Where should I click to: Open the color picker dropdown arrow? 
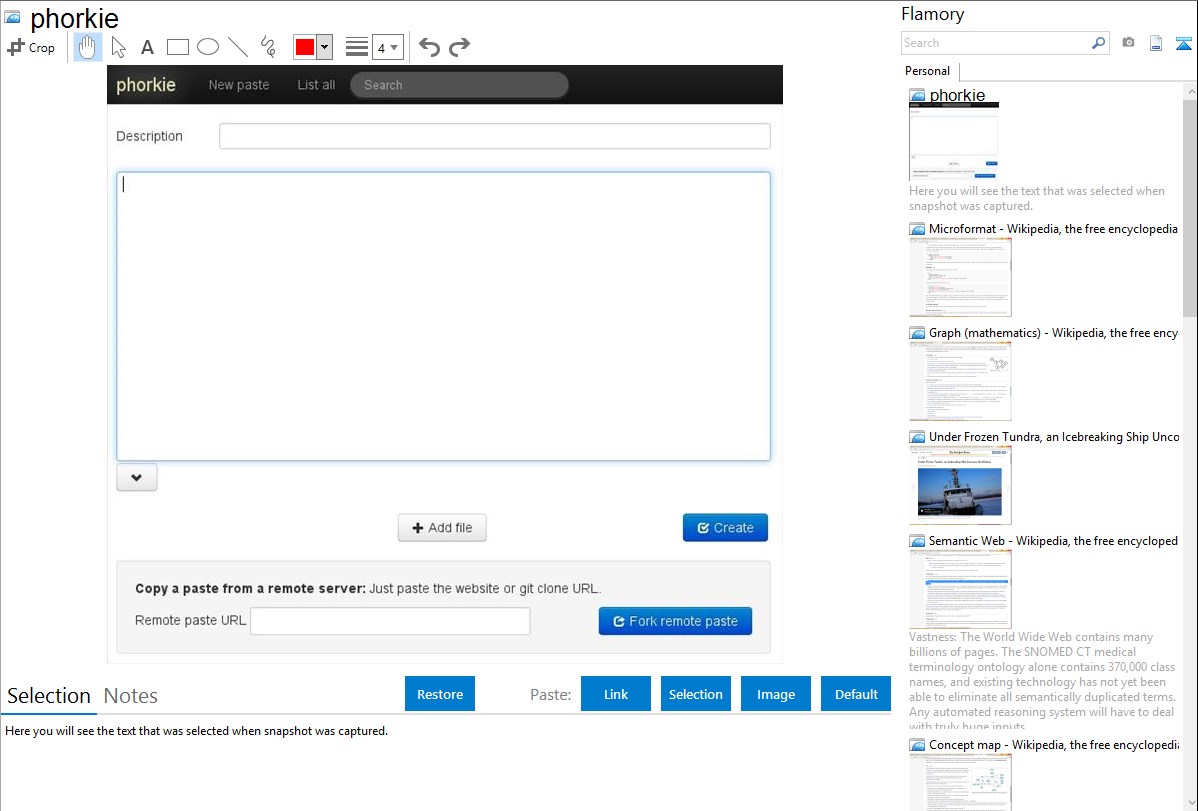(324, 47)
